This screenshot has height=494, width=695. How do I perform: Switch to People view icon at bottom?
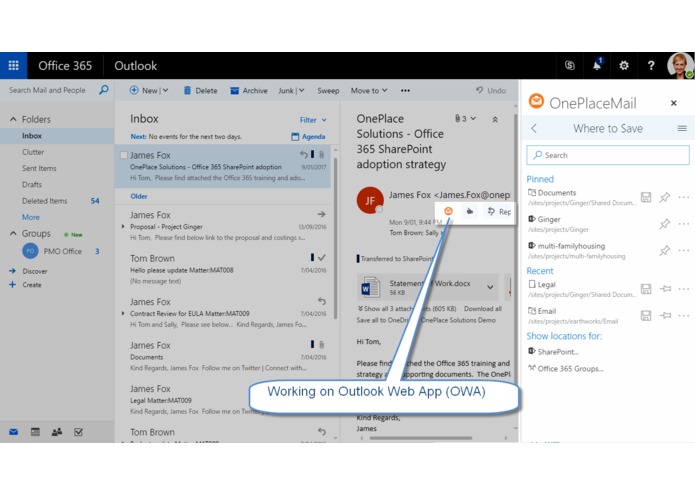pyautogui.click(x=57, y=432)
